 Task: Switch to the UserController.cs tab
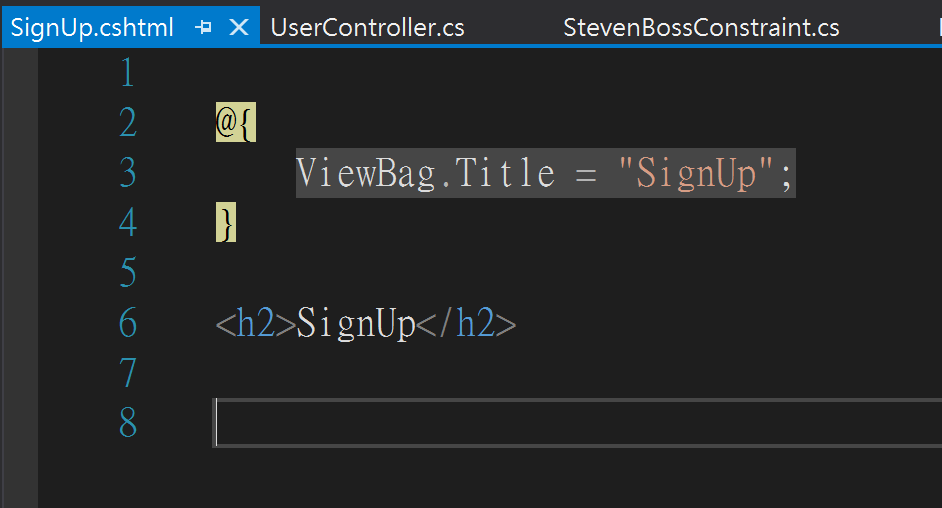click(x=367, y=27)
